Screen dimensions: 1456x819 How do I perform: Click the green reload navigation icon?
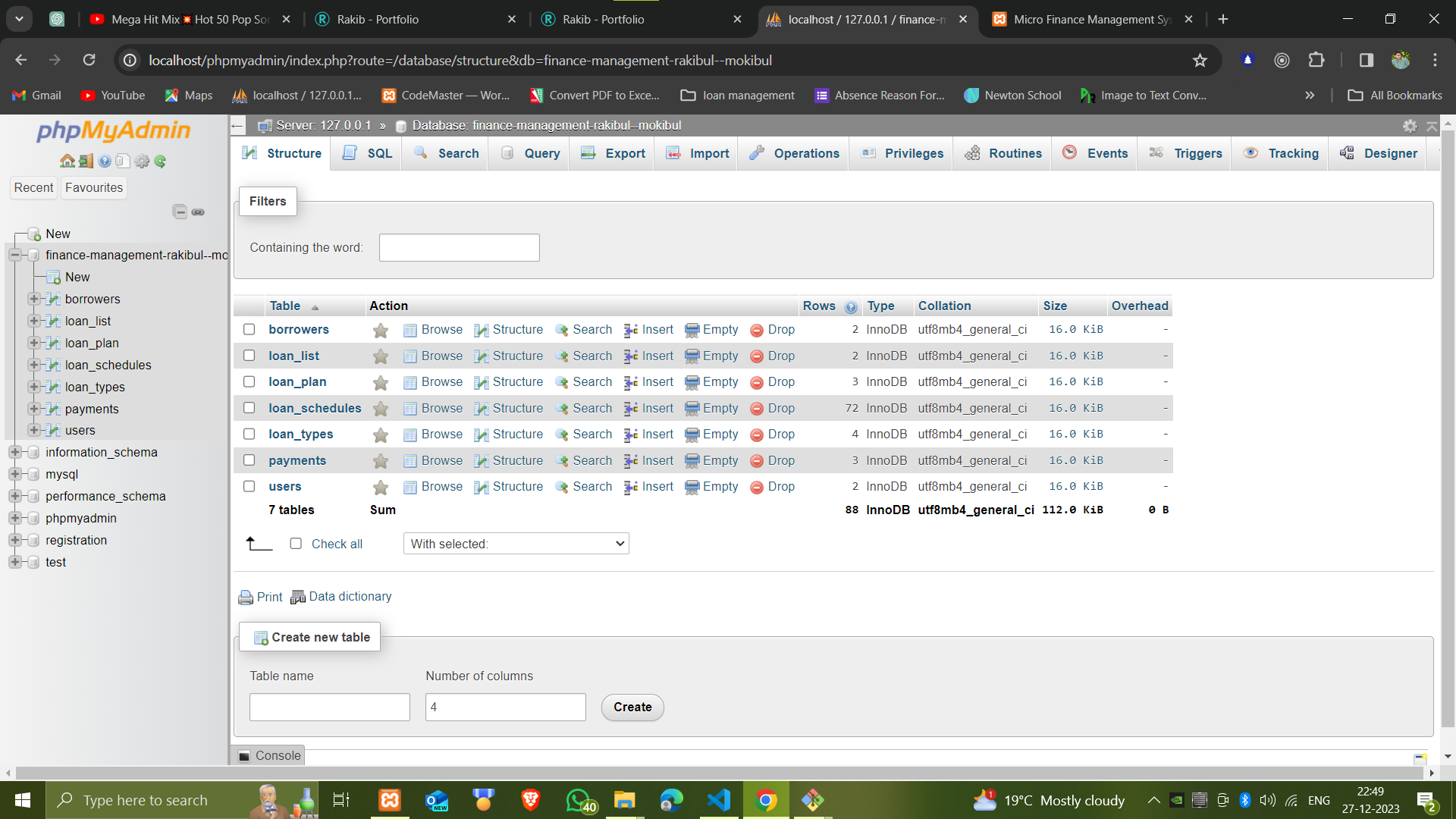[x=160, y=161]
